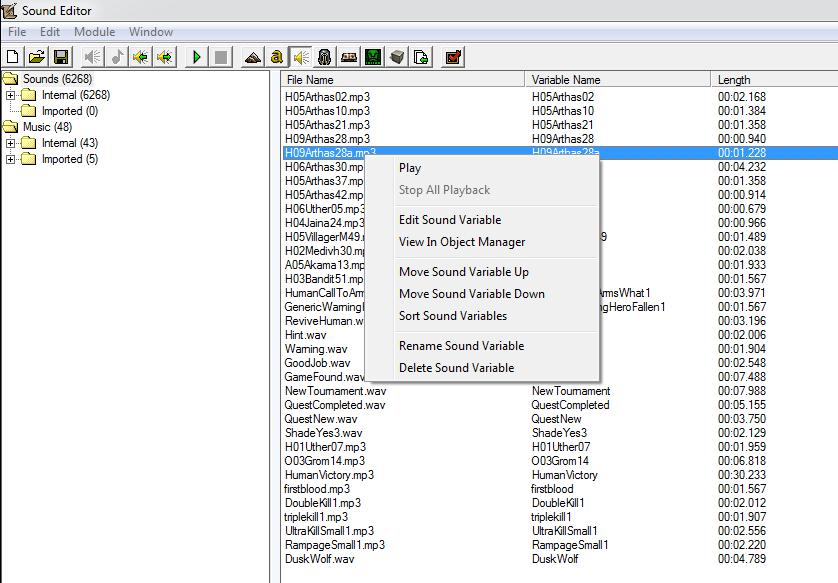The width and height of the screenshot is (838, 583).
Task: Stop playback with the gray square button
Action: 221,57
